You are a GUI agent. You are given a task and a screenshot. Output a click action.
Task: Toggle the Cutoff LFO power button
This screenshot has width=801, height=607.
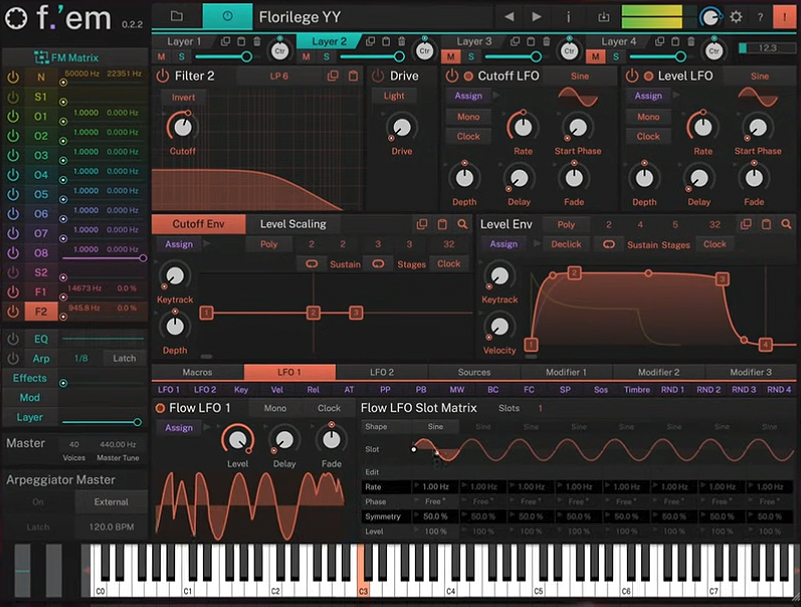coord(451,76)
